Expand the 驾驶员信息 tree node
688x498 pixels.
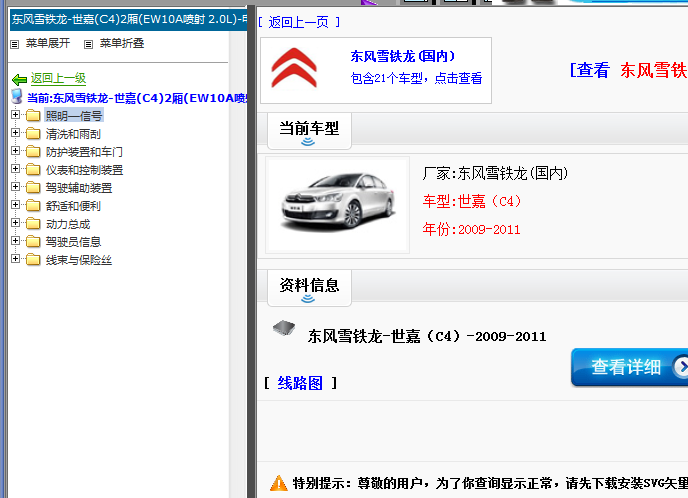click(15, 241)
